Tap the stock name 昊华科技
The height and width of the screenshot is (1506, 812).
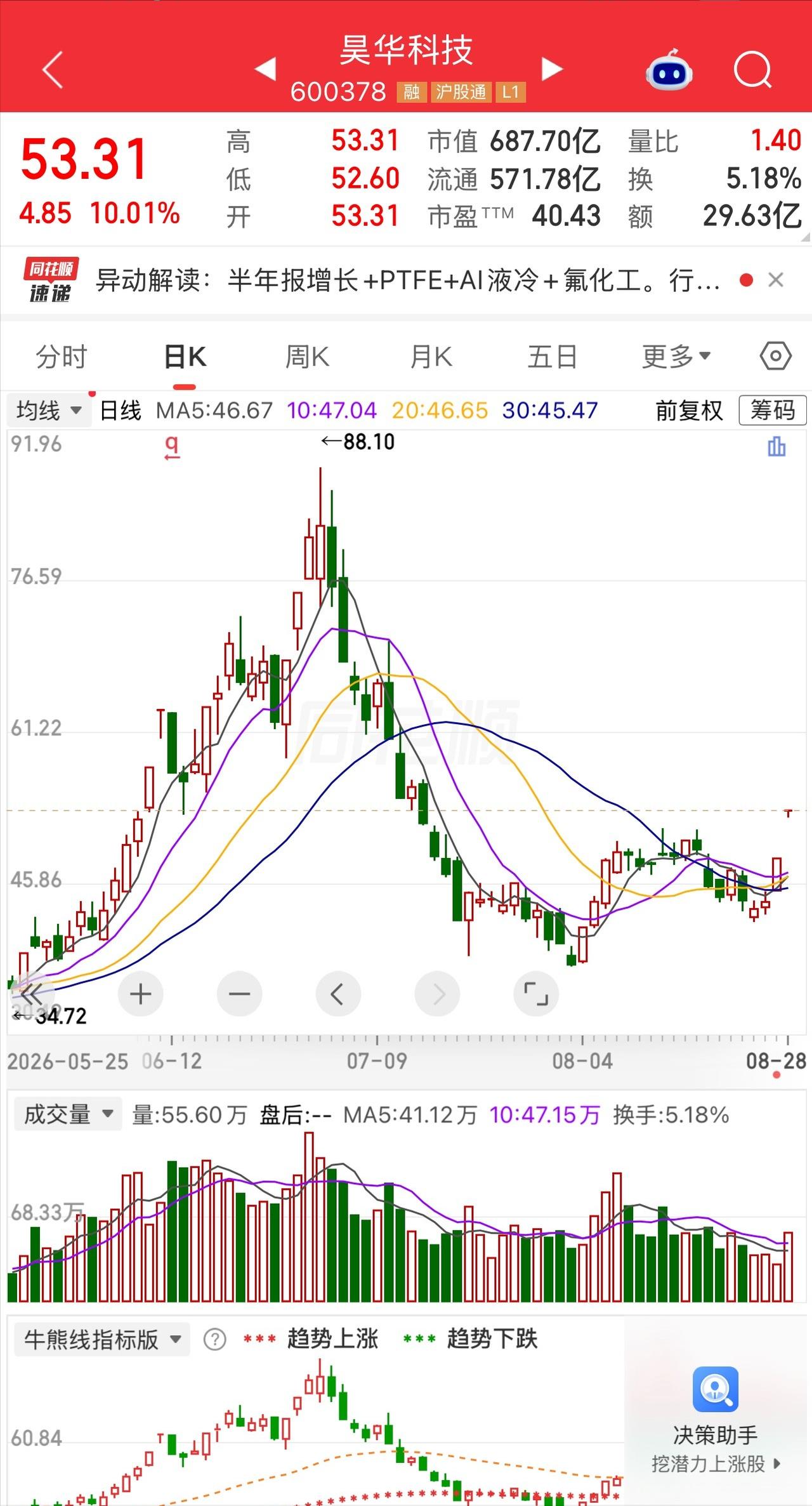tap(407, 50)
